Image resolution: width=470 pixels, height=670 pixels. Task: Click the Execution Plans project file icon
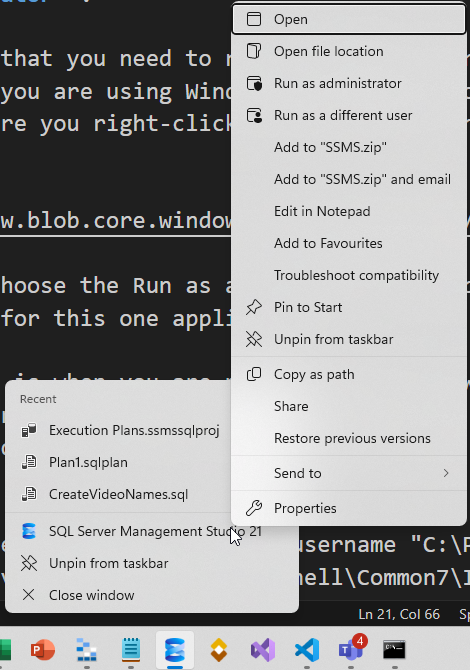click(x=29, y=430)
